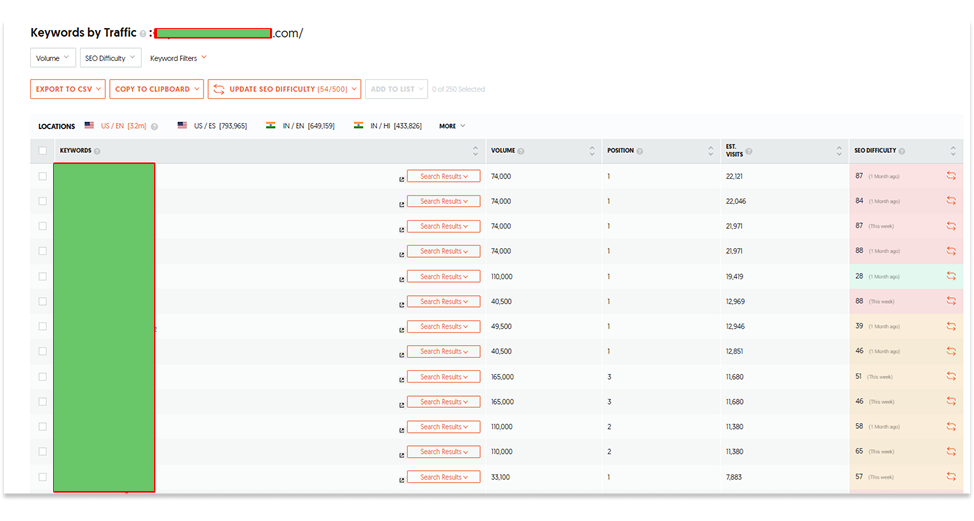The image size is (974, 521).
Task: Click the info icon next to Keywords by Traffic
Action: (143, 34)
